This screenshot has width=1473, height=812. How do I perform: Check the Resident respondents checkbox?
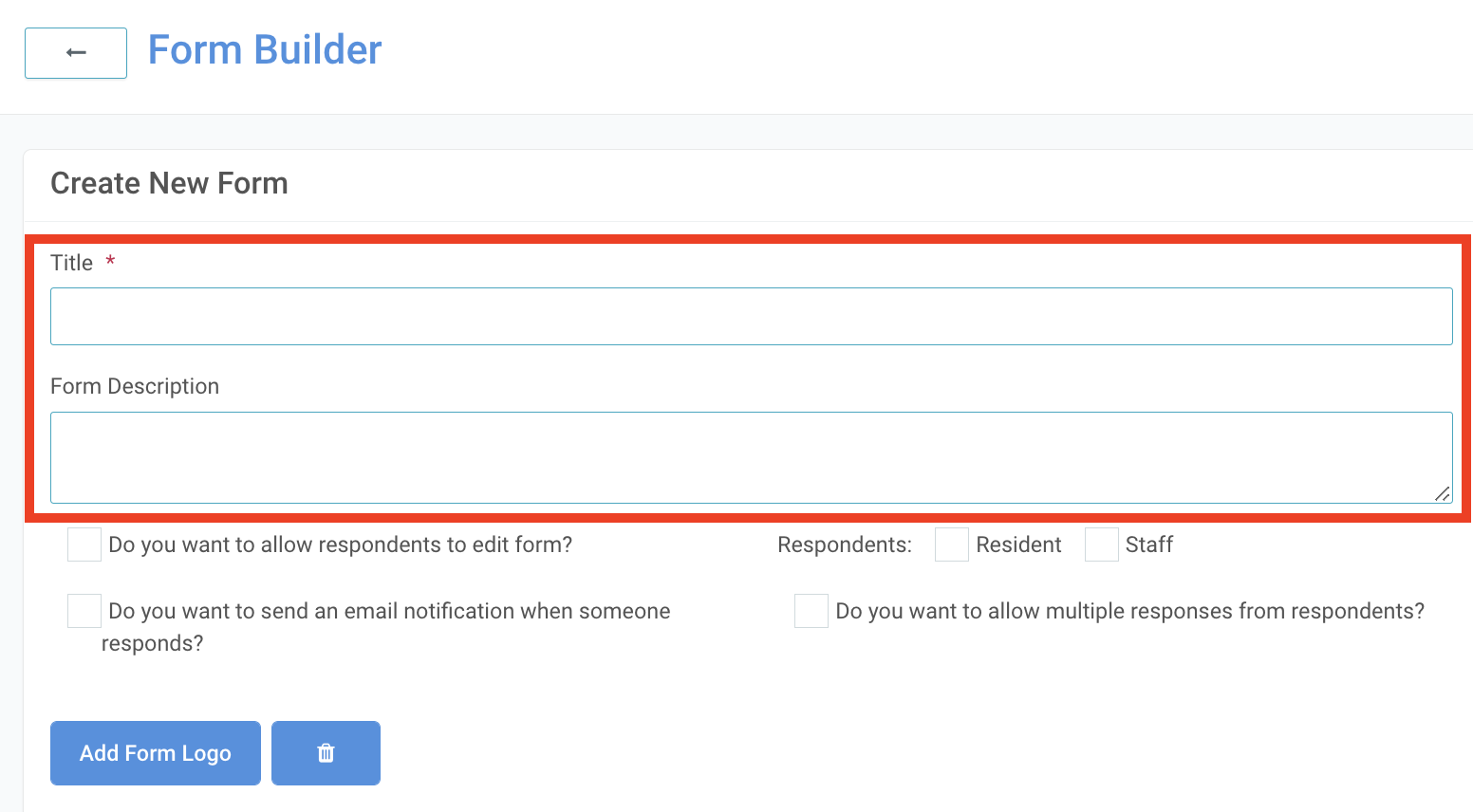(951, 544)
